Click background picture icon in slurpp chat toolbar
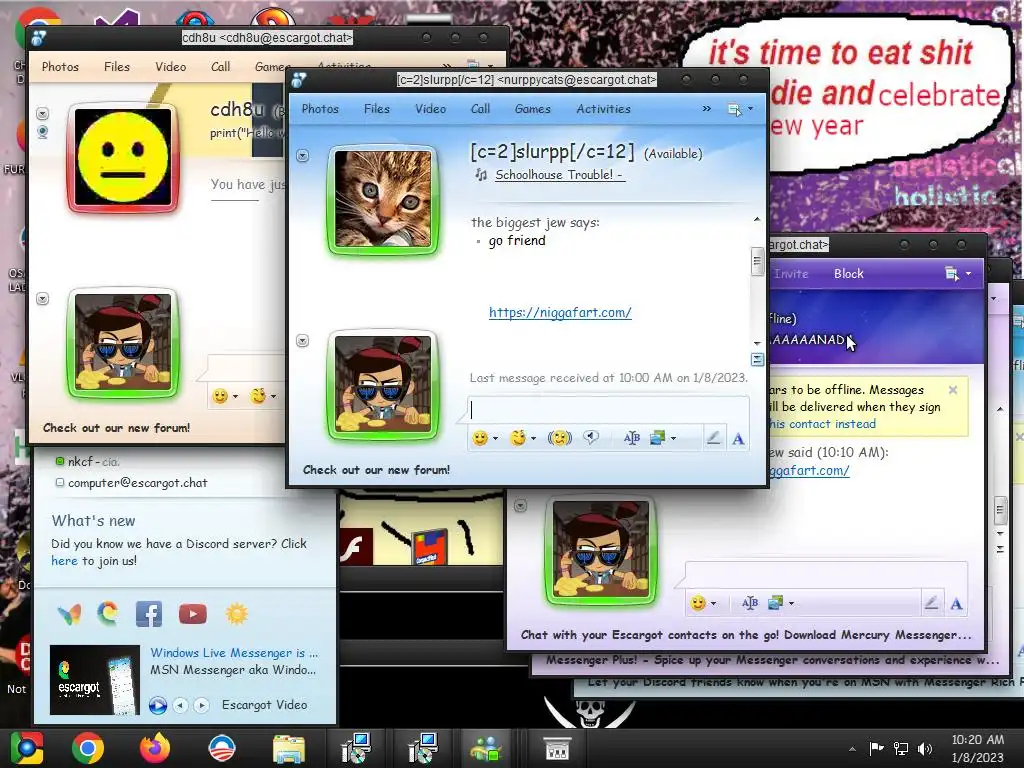1024x768 pixels. pyautogui.click(x=657, y=438)
